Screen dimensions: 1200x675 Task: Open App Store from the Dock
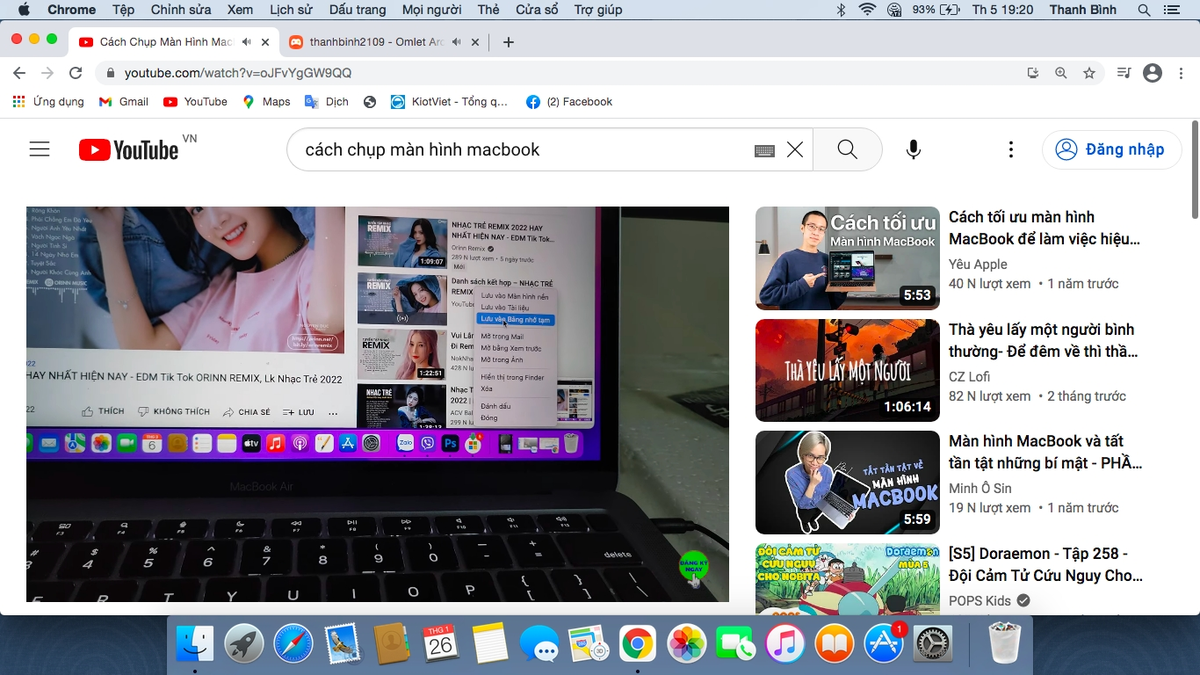click(x=884, y=643)
